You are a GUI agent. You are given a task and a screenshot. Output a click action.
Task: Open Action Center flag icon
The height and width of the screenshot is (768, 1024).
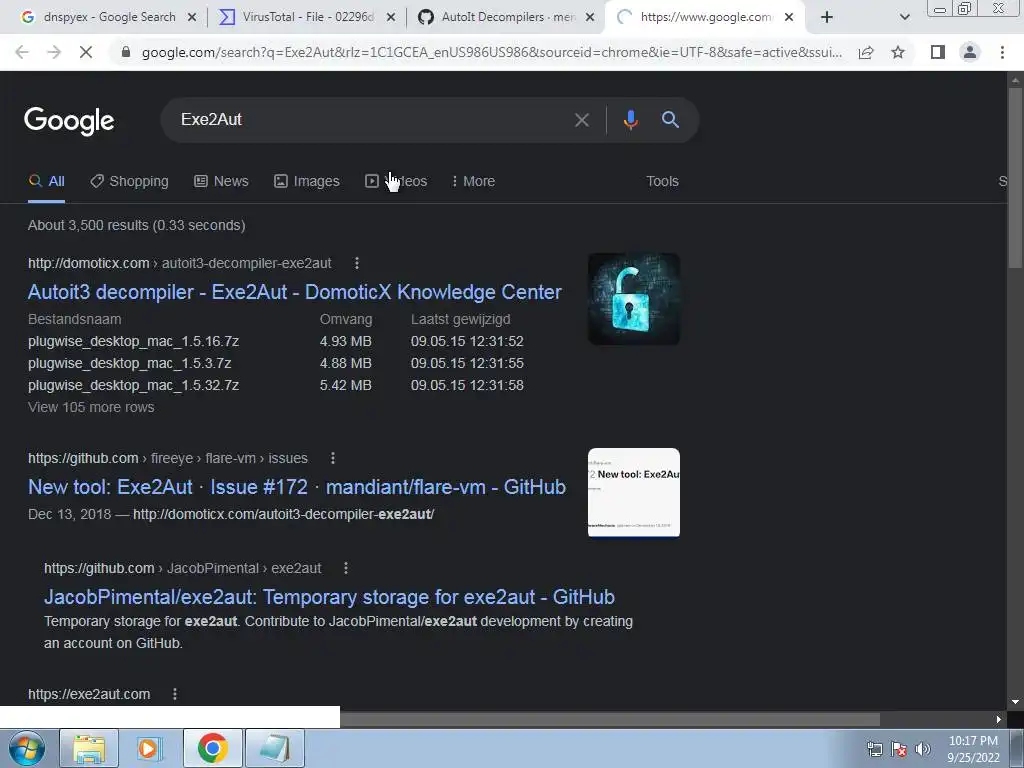[x=899, y=749]
